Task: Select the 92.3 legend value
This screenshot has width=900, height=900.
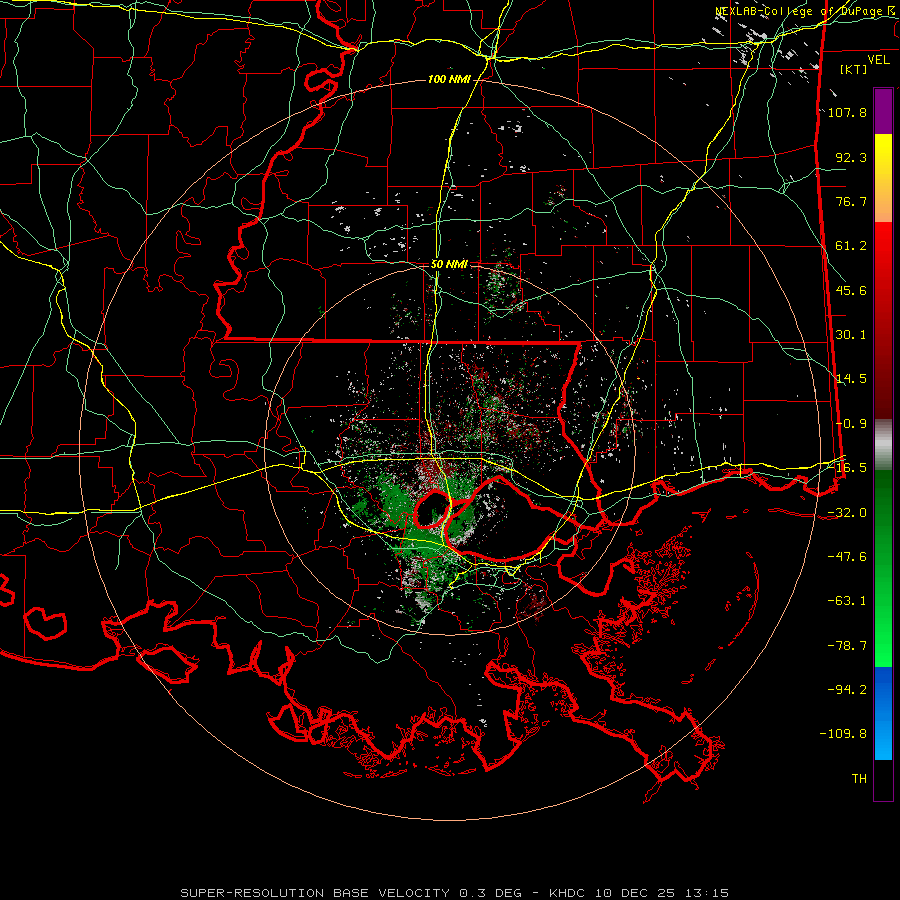Action: click(851, 157)
